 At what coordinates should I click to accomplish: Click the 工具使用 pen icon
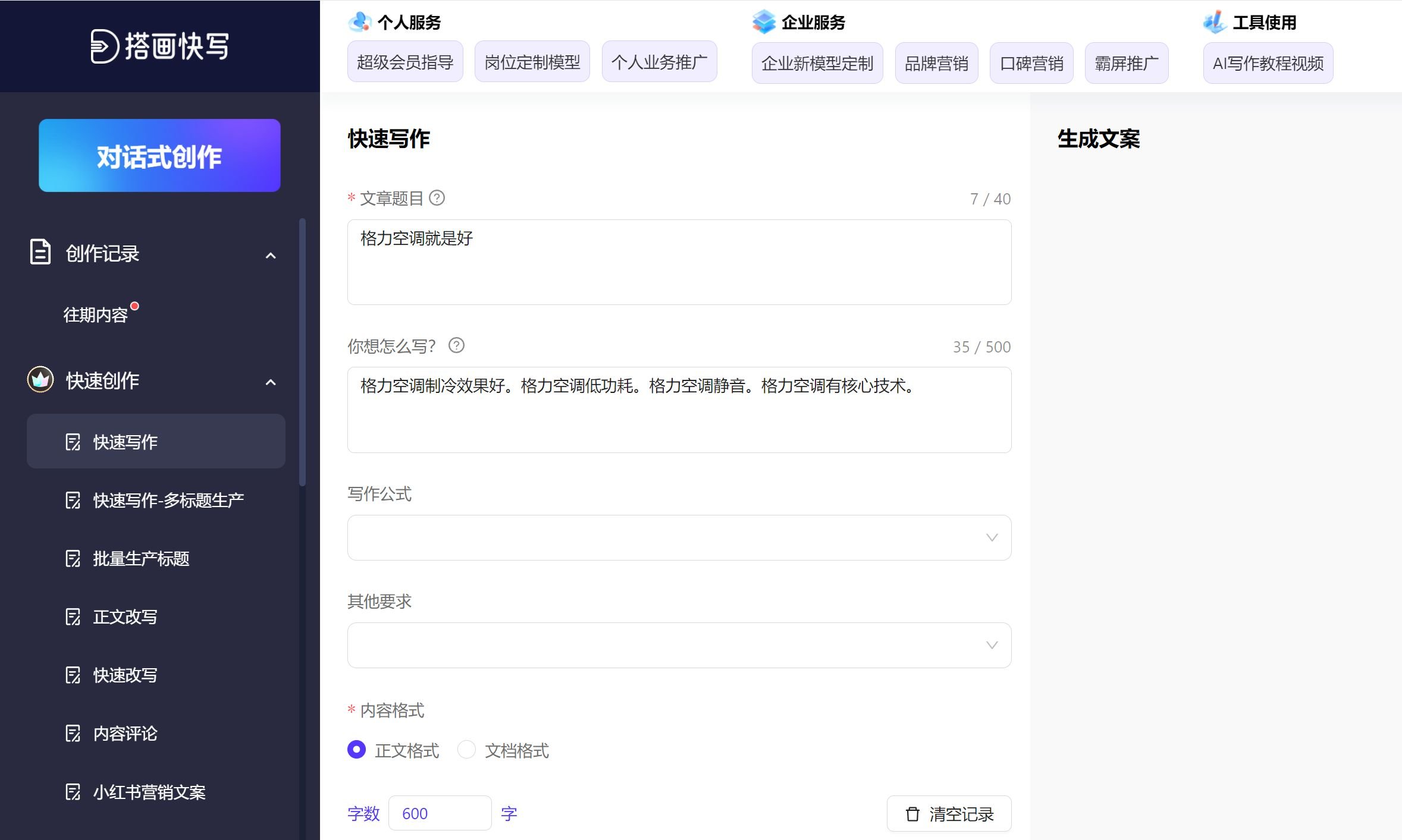click(1215, 21)
